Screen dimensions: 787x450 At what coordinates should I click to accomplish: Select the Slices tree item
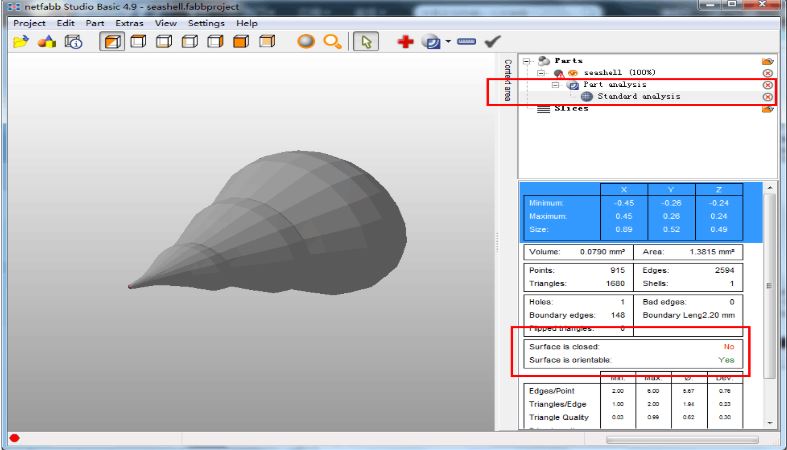tap(571, 108)
